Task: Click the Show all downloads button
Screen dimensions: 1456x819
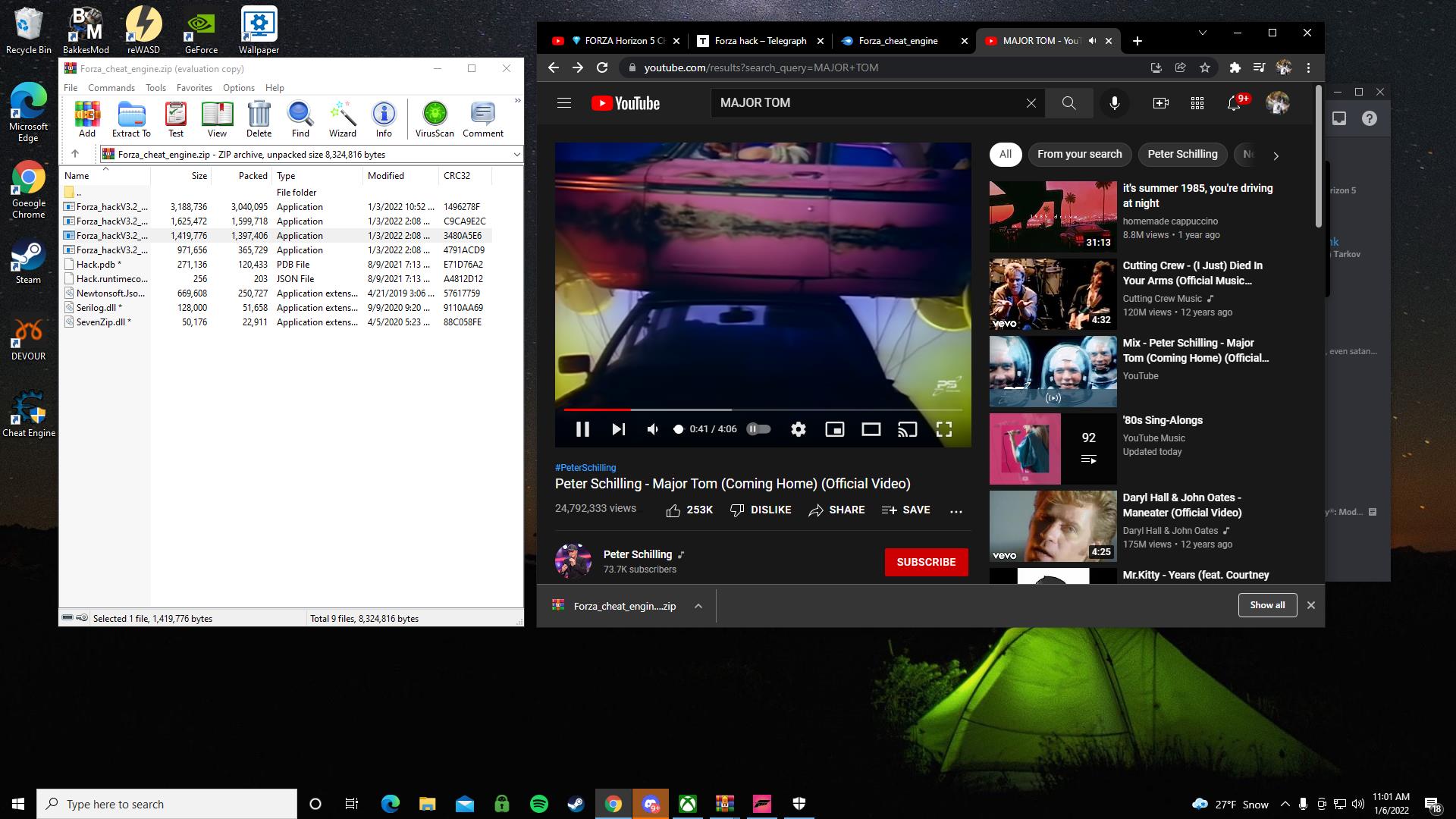Action: point(1267,605)
